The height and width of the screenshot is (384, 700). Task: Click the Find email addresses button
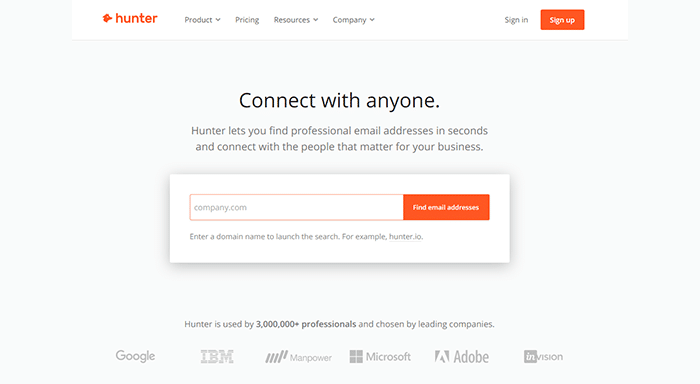pyautogui.click(x=446, y=207)
